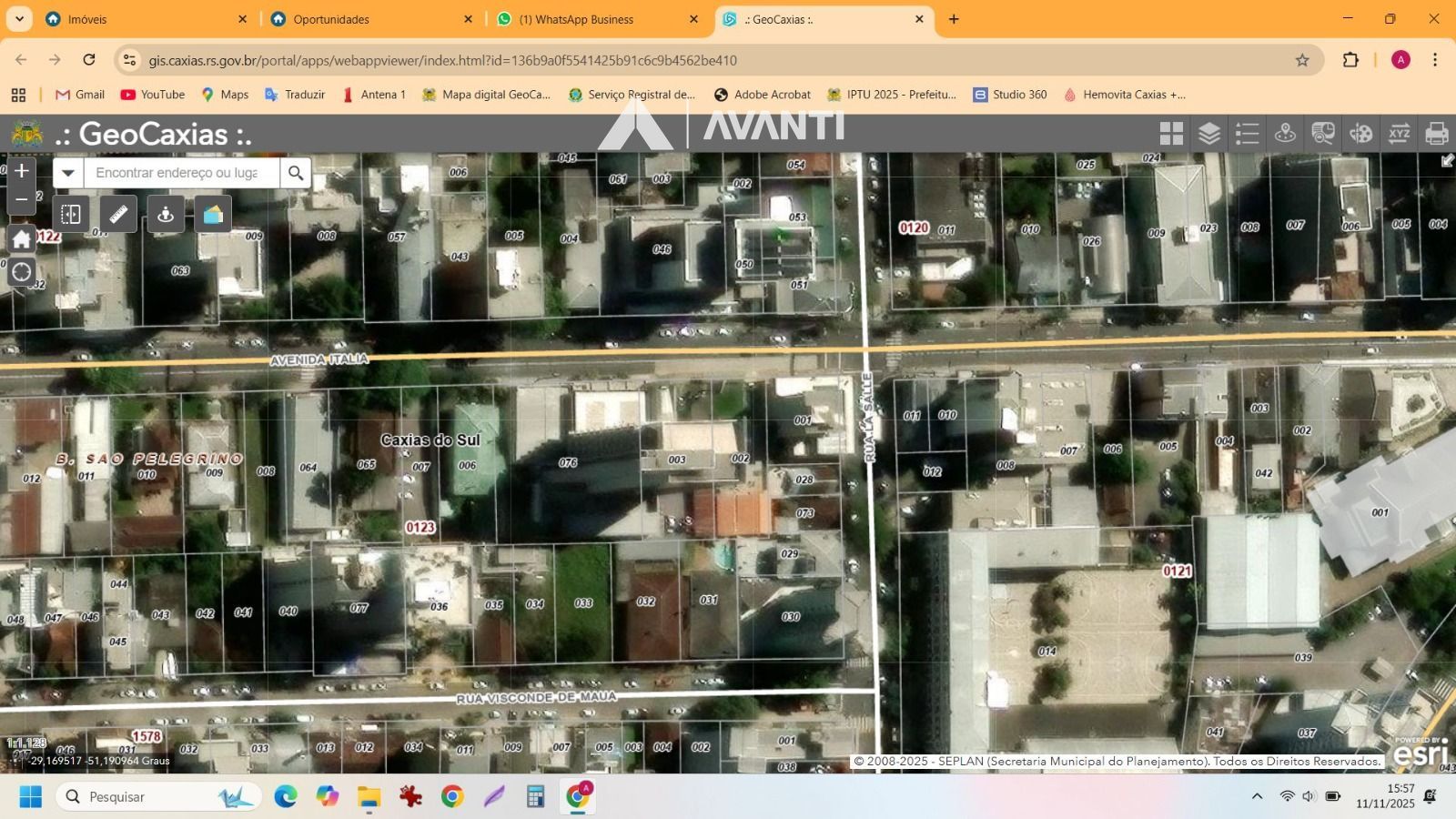Screen dimensions: 1456x819
Task: Activate the swipe layer comparison tool
Action: click(71, 214)
